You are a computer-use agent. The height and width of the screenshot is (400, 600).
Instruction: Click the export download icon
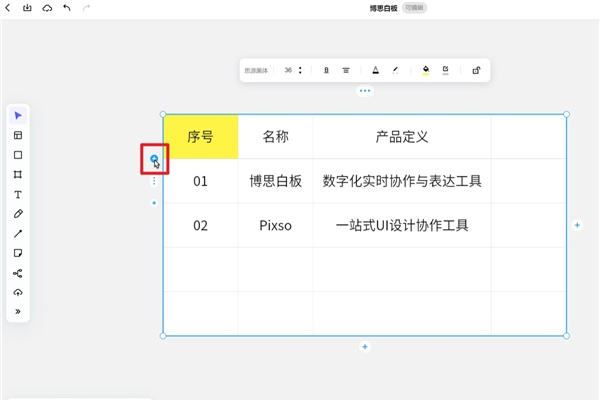27,8
